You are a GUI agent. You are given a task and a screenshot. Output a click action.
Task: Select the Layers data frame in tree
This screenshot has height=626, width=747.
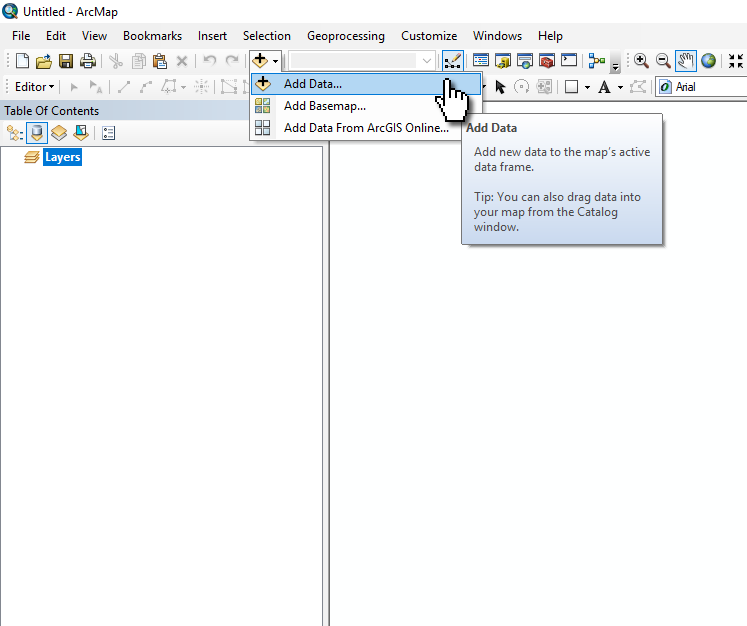coord(62,157)
